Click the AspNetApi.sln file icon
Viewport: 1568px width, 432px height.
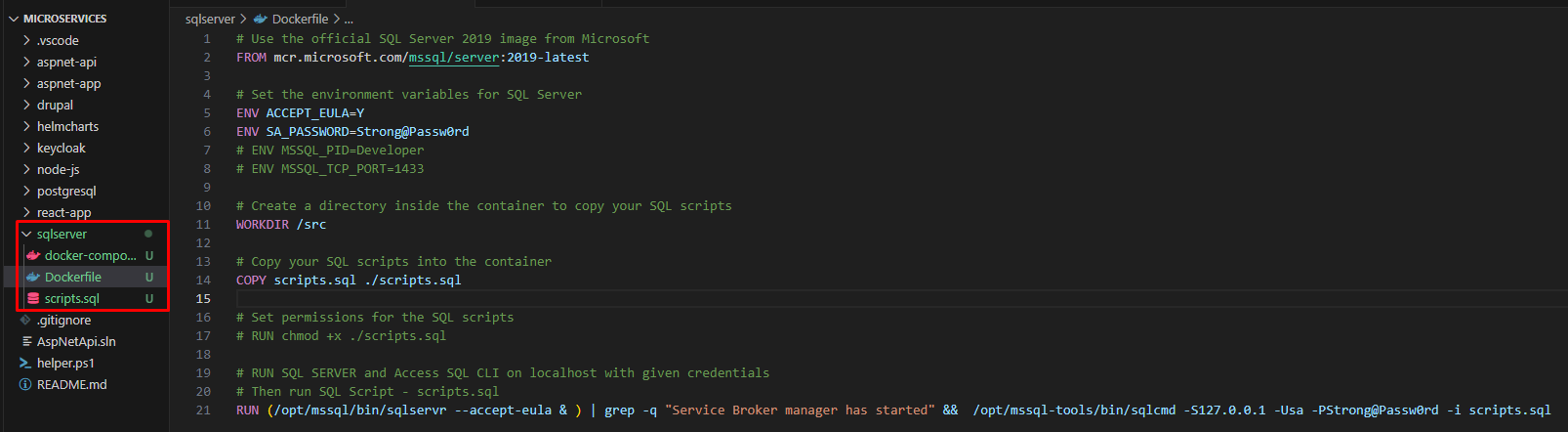(x=27, y=341)
